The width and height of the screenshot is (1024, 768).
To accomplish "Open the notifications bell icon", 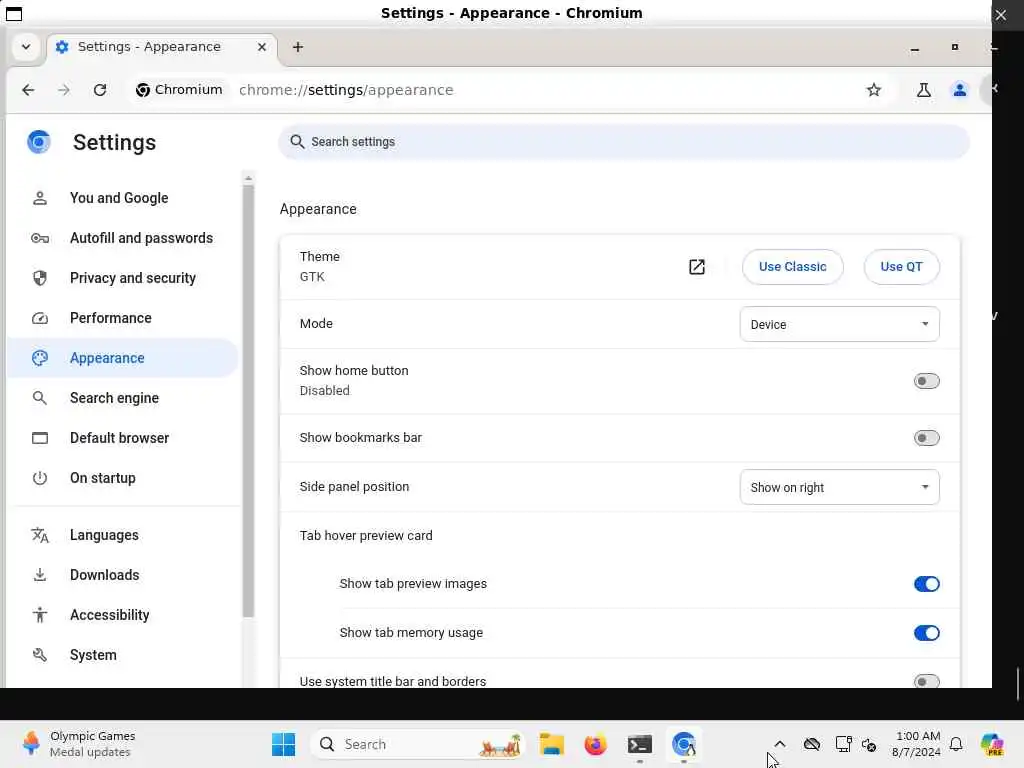I will (x=956, y=744).
